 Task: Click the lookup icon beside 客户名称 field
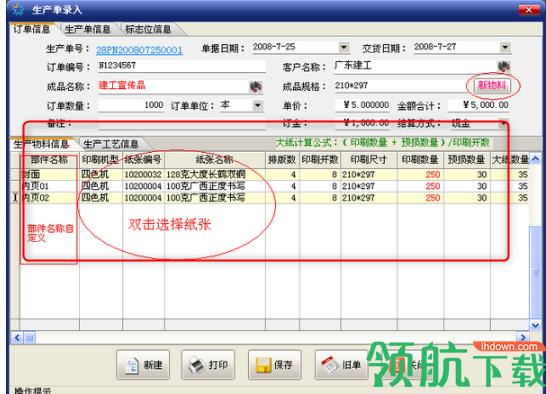[504, 66]
